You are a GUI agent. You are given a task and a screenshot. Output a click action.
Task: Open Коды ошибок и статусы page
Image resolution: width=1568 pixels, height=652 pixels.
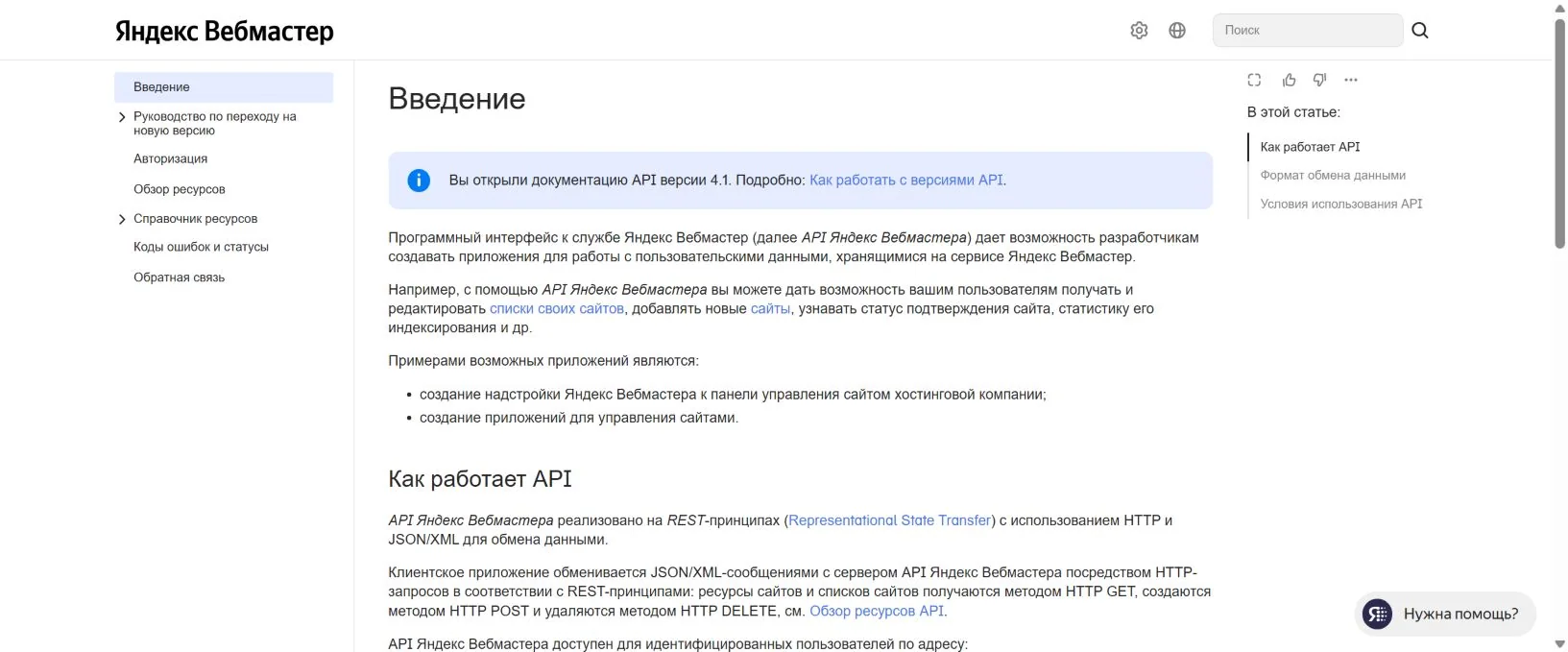point(201,247)
